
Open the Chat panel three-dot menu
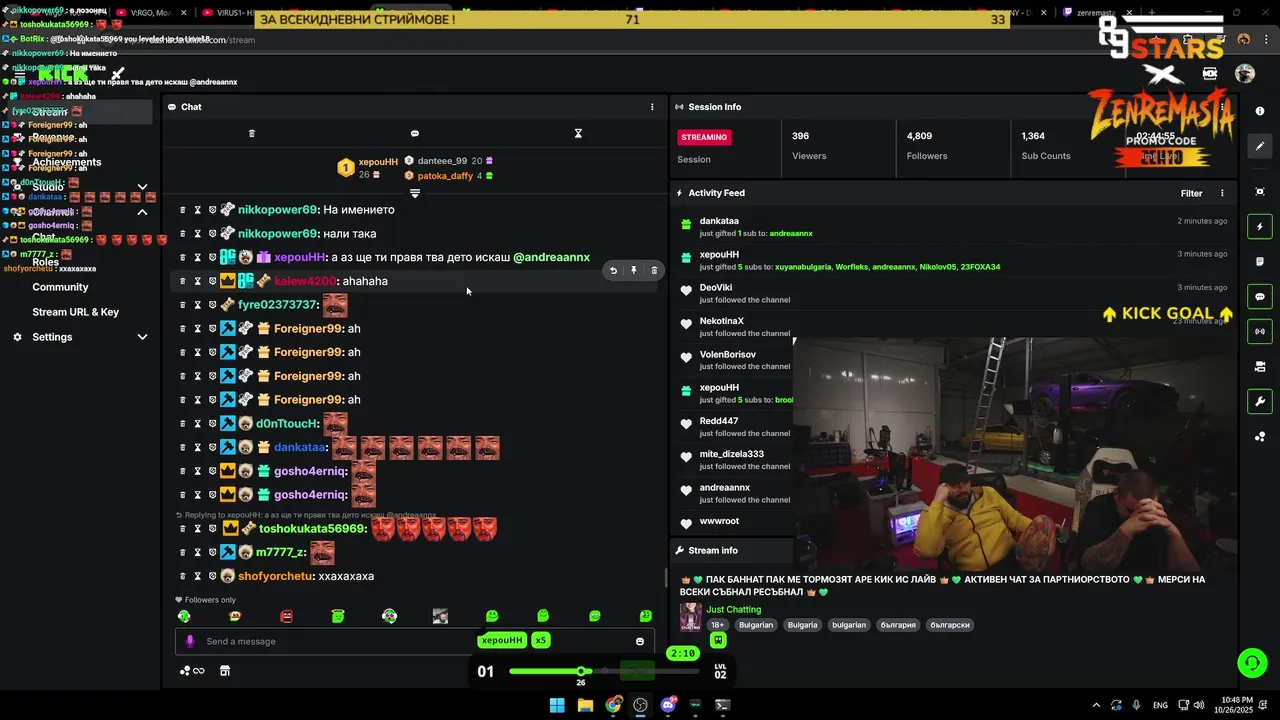(652, 107)
